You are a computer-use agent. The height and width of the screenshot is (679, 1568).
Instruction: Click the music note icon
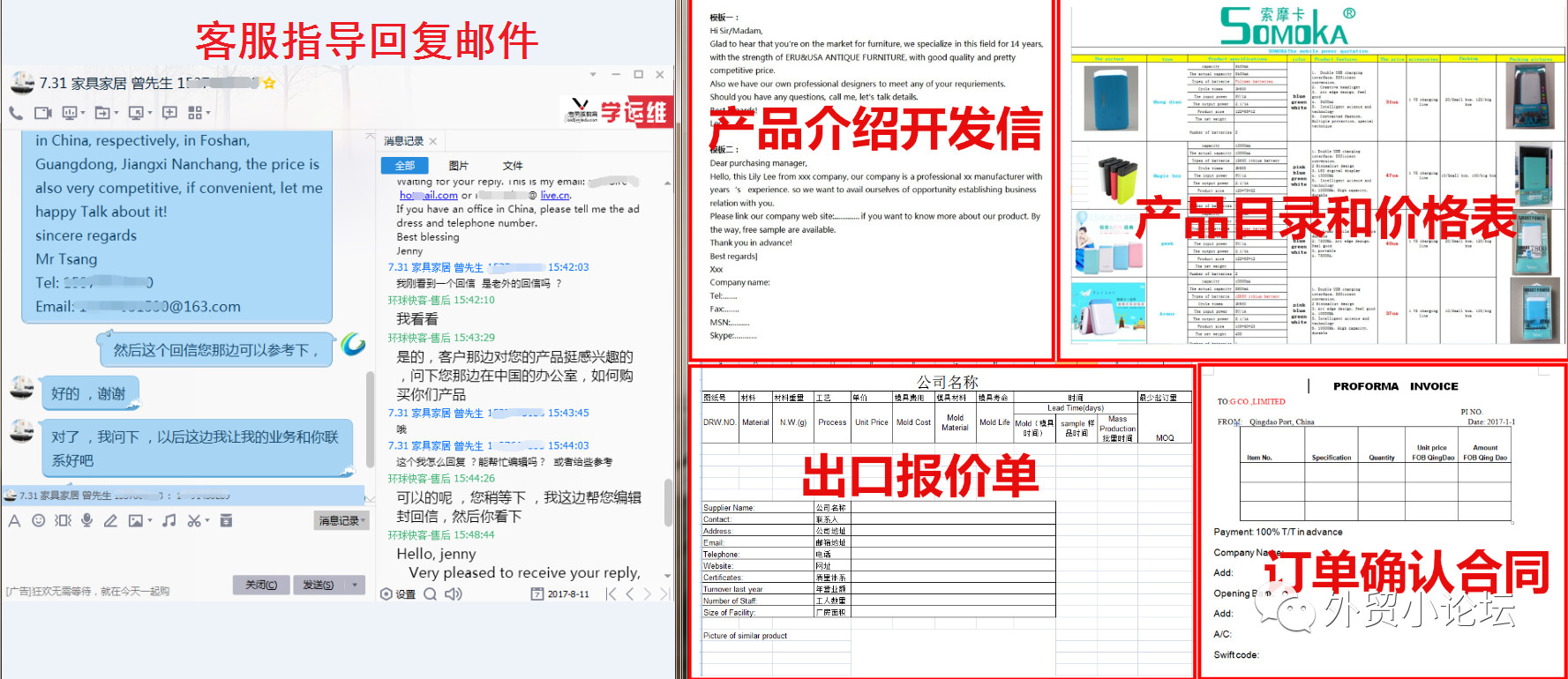[x=169, y=521]
